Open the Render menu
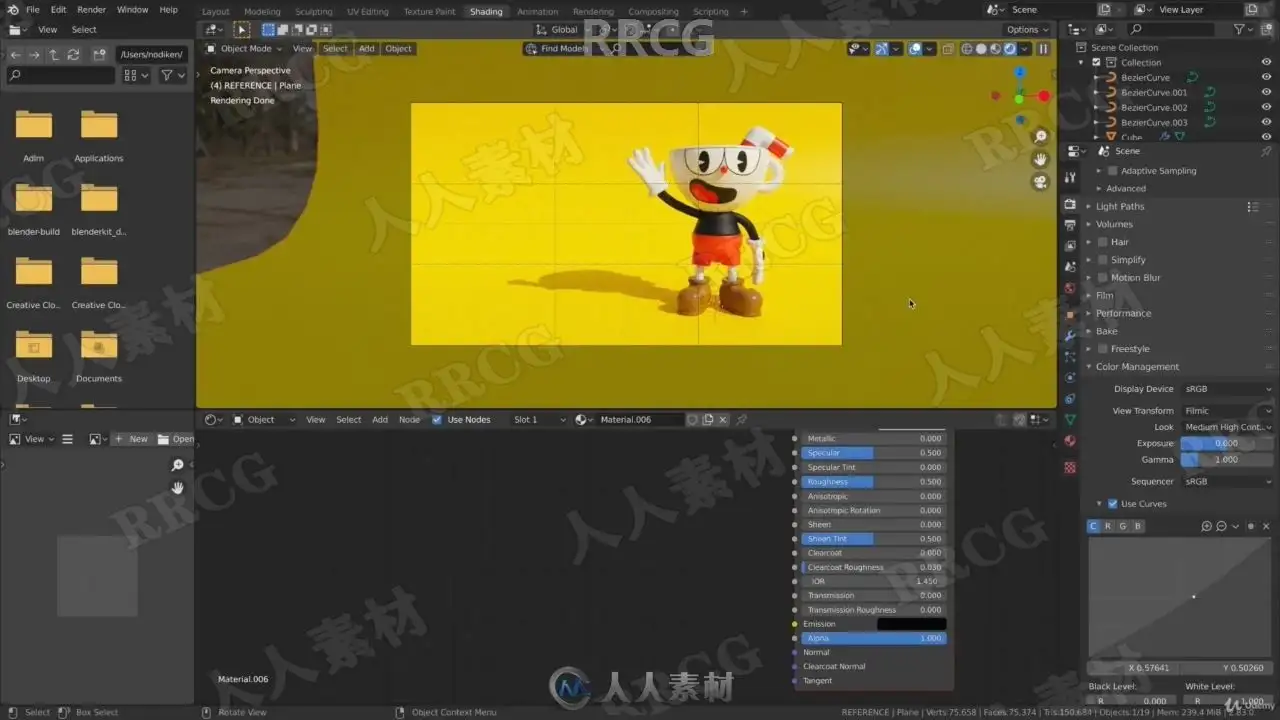 pyautogui.click(x=91, y=10)
